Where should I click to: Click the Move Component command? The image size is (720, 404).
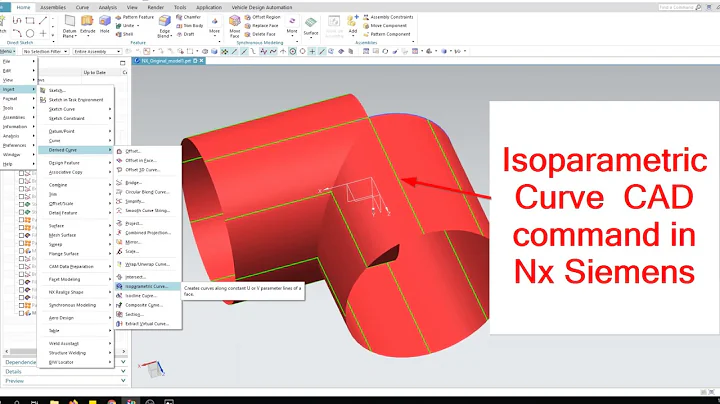point(385,26)
